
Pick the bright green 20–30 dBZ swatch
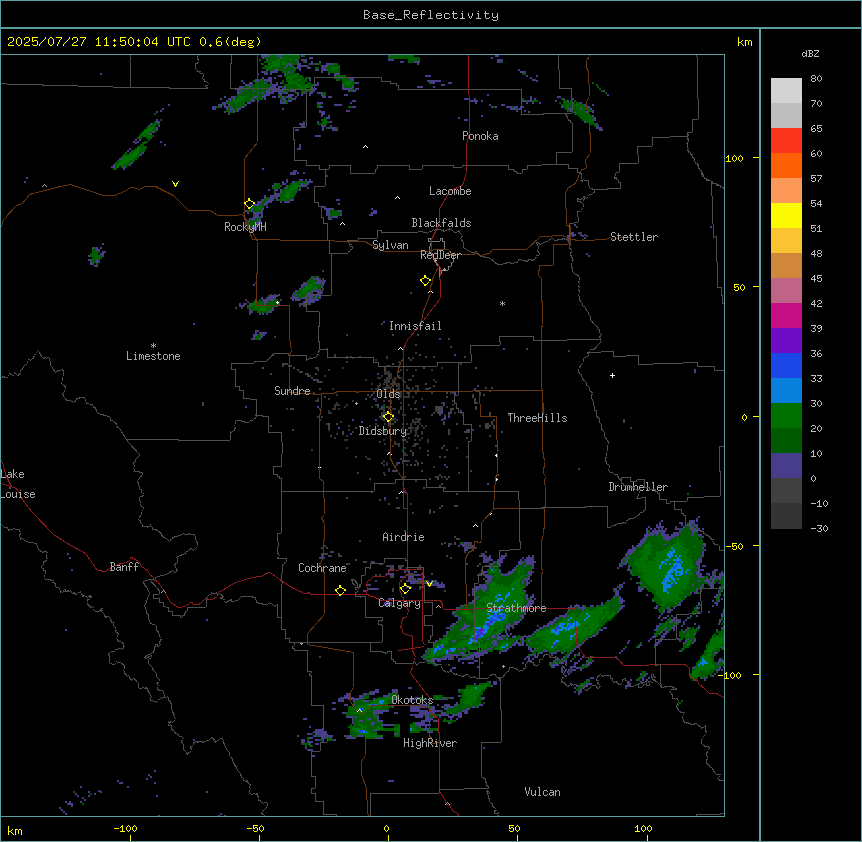(786, 416)
